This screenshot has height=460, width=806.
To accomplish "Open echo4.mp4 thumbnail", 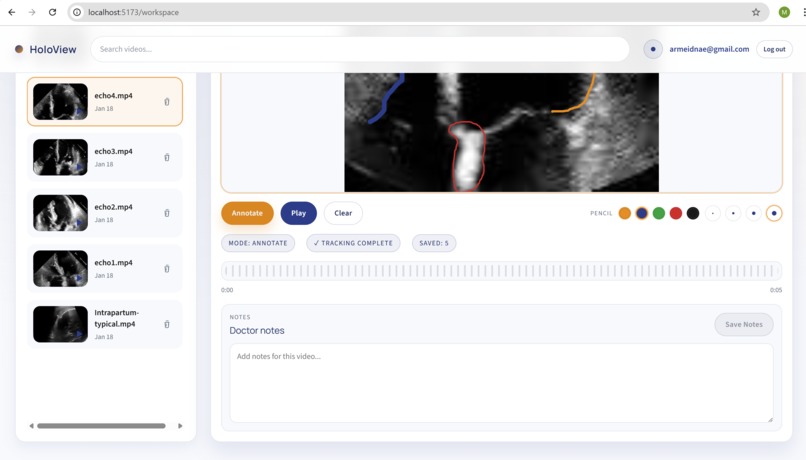I will (x=60, y=102).
